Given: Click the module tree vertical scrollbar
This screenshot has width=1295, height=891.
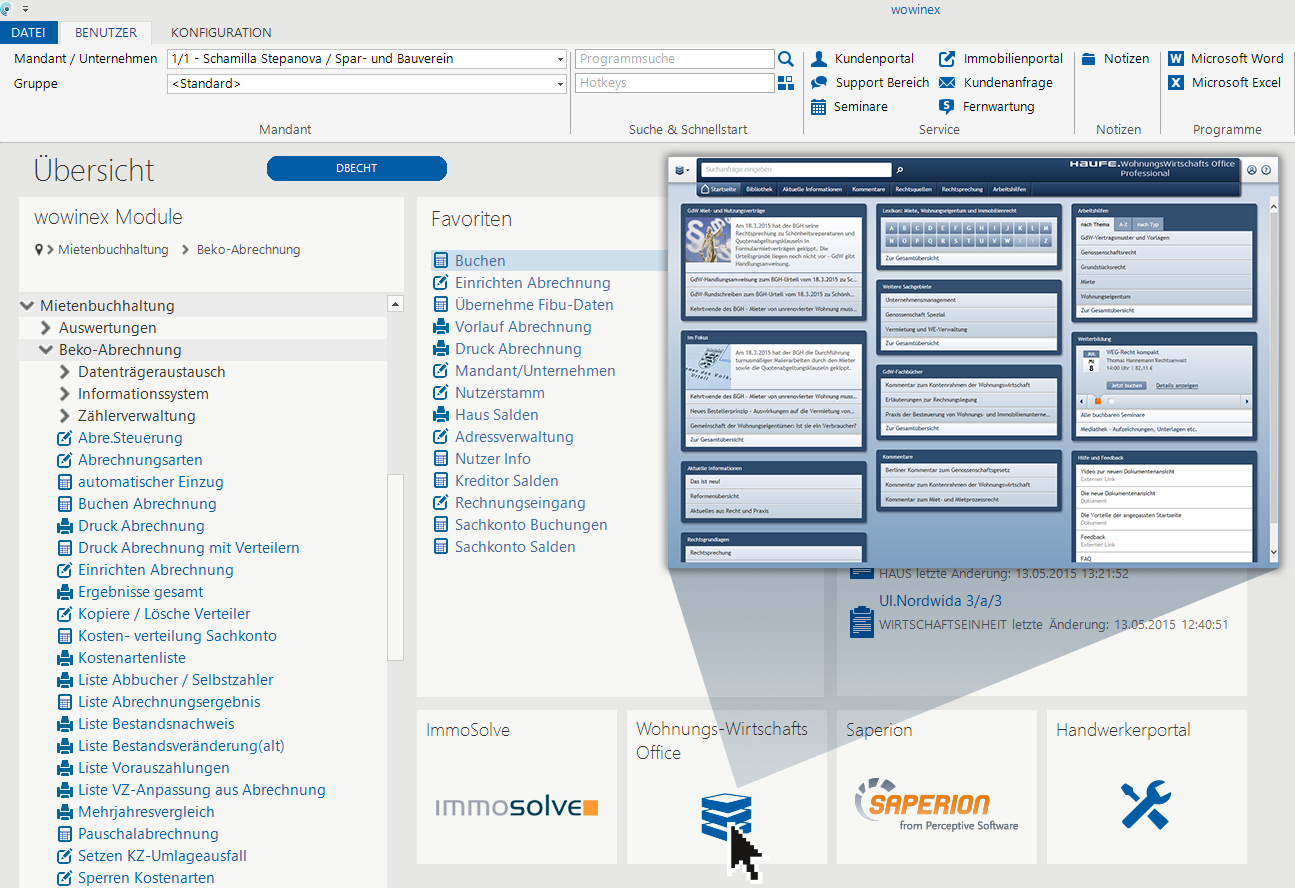Looking at the screenshot, I should (395, 560).
